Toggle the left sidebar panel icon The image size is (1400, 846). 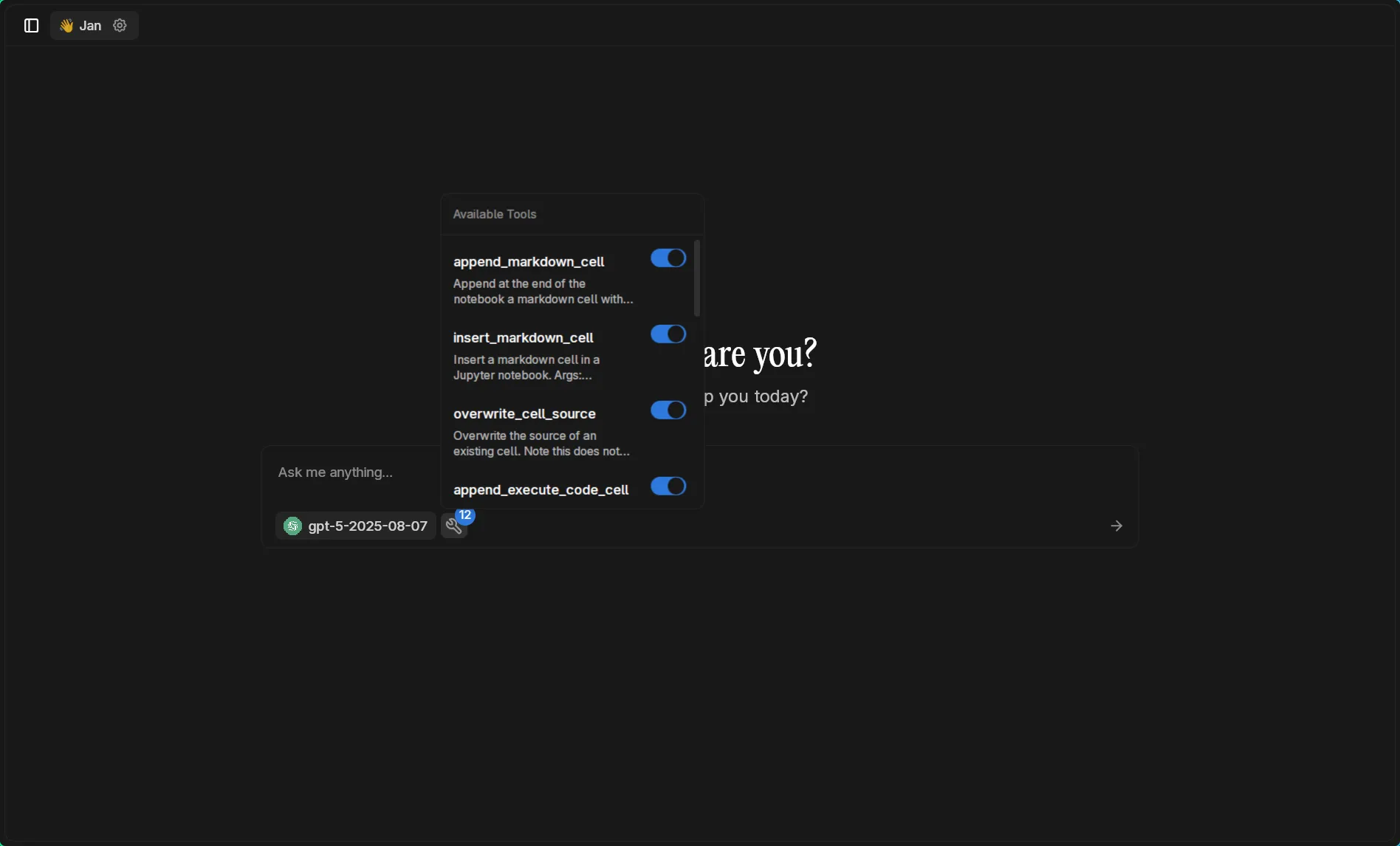coord(31,26)
